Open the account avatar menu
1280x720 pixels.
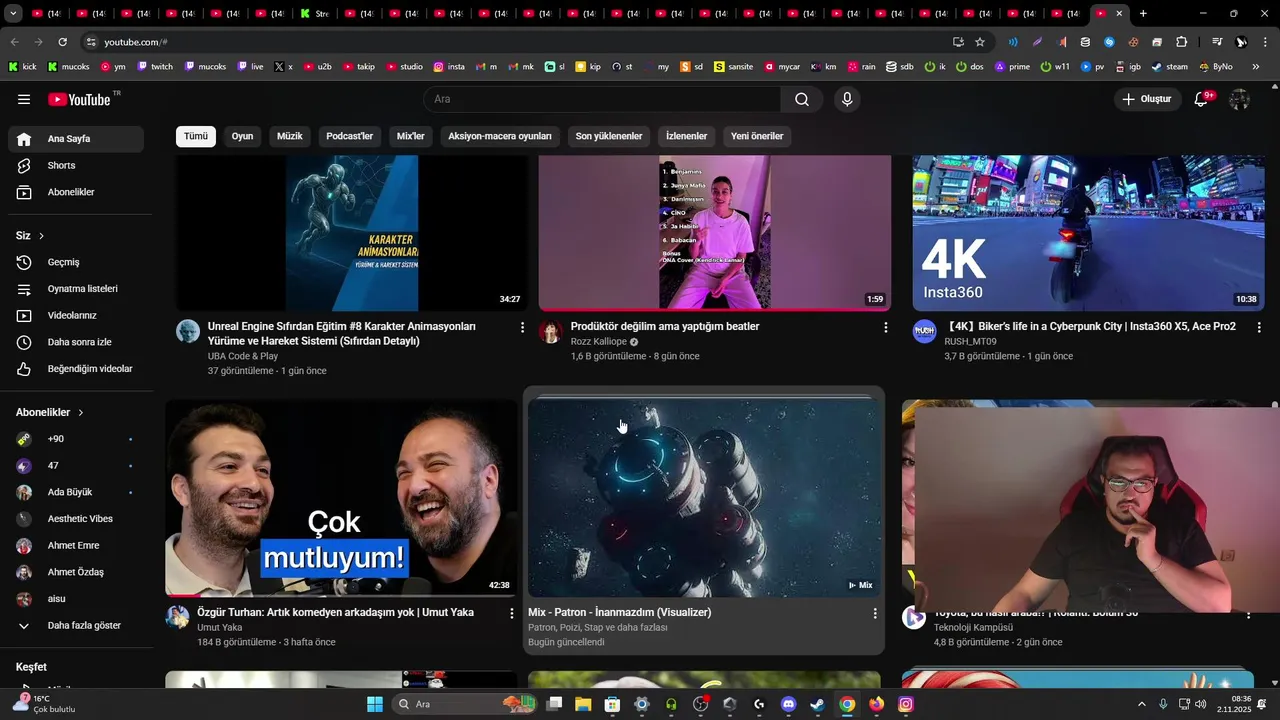pyautogui.click(x=1240, y=99)
